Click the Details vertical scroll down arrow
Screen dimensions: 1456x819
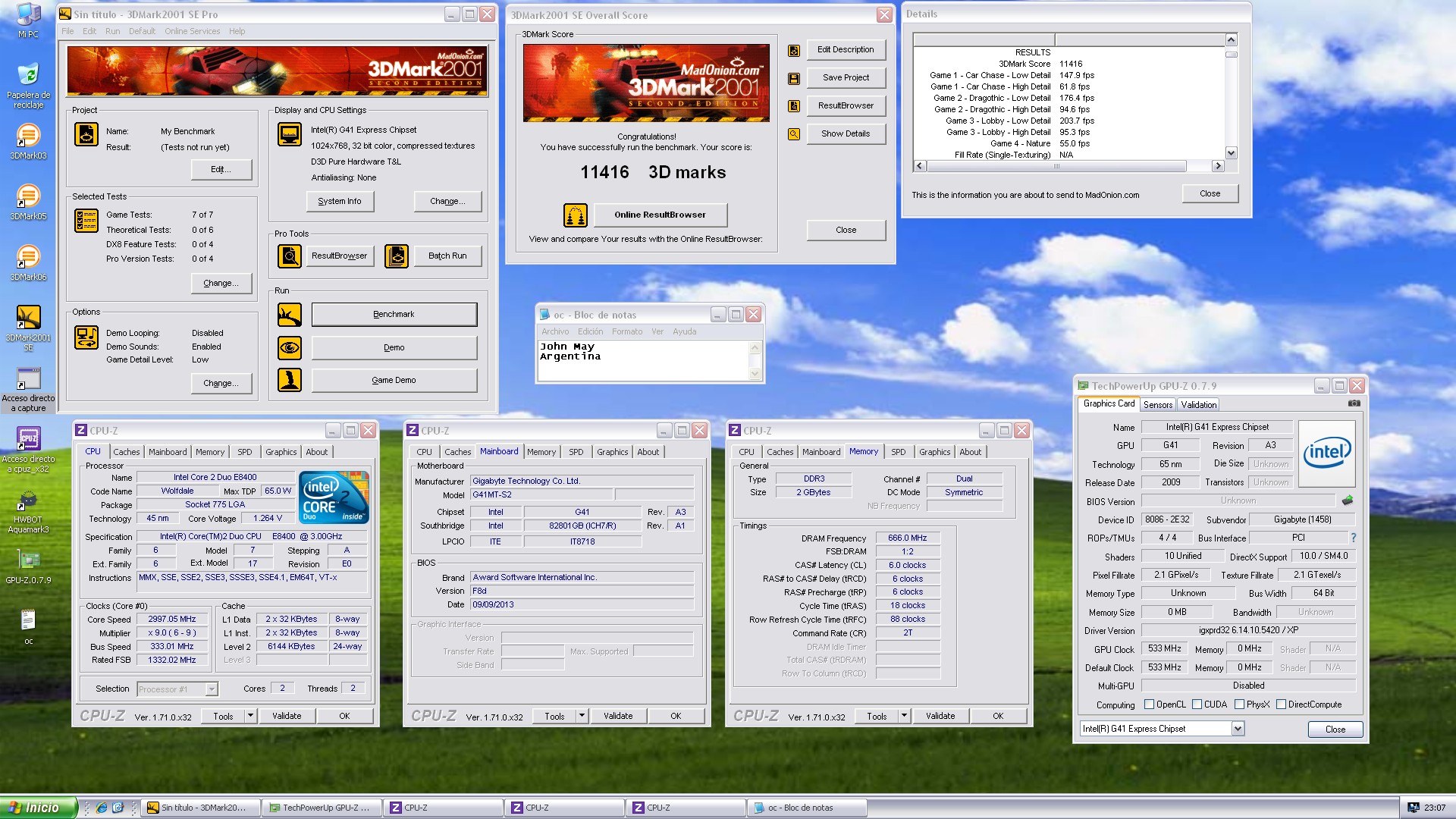[x=1231, y=152]
